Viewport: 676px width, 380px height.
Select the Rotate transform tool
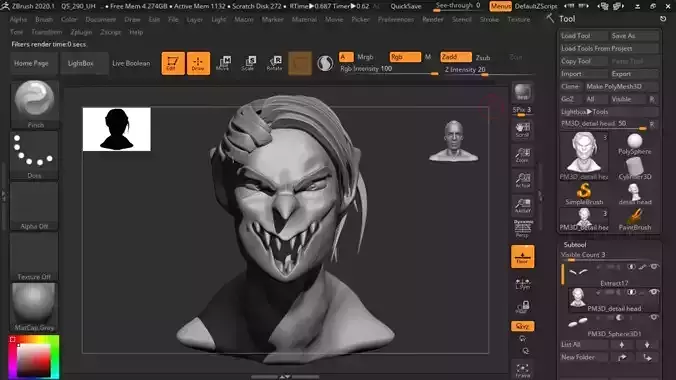click(274, 63)
